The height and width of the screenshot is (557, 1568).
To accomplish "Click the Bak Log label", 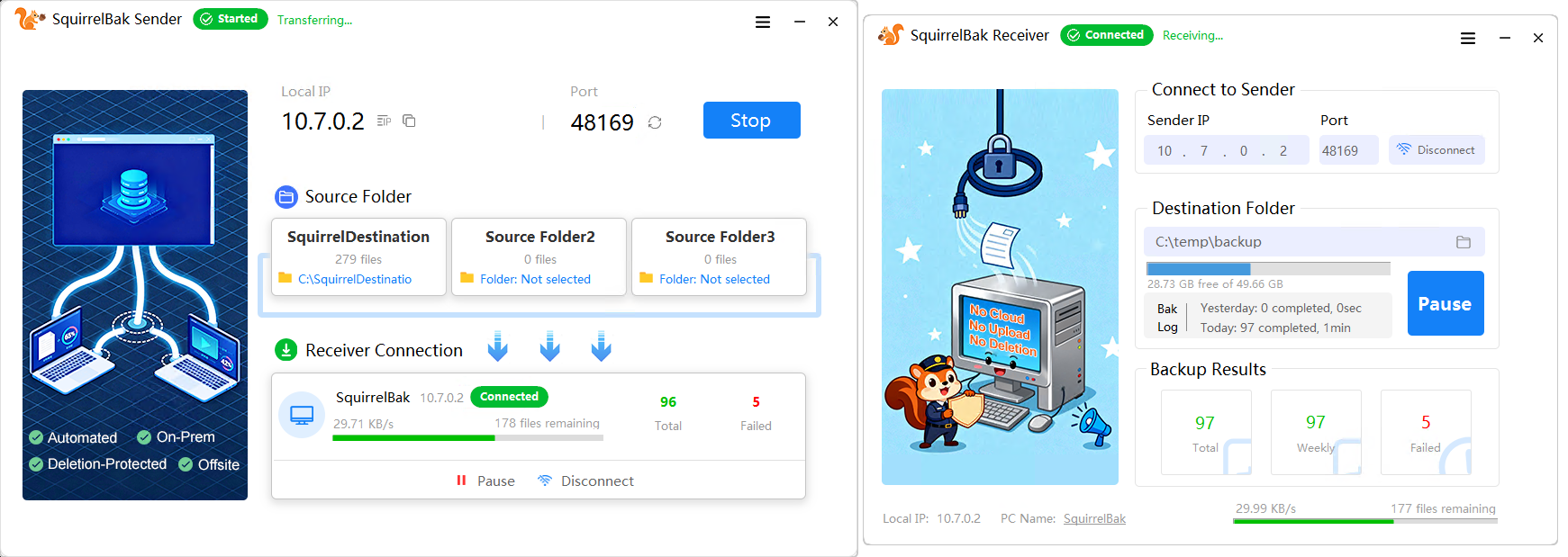I will pos(1167,318).
